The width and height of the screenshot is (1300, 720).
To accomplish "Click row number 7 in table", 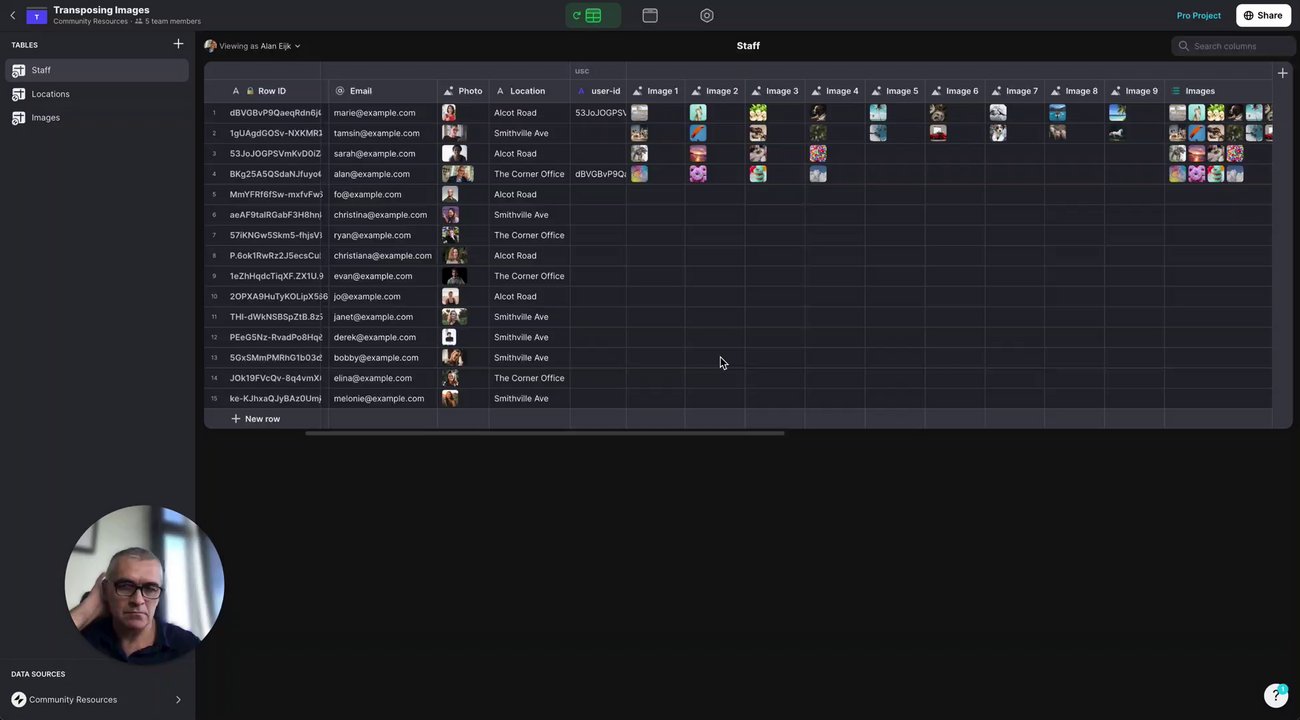I will [x=214, y=235].
